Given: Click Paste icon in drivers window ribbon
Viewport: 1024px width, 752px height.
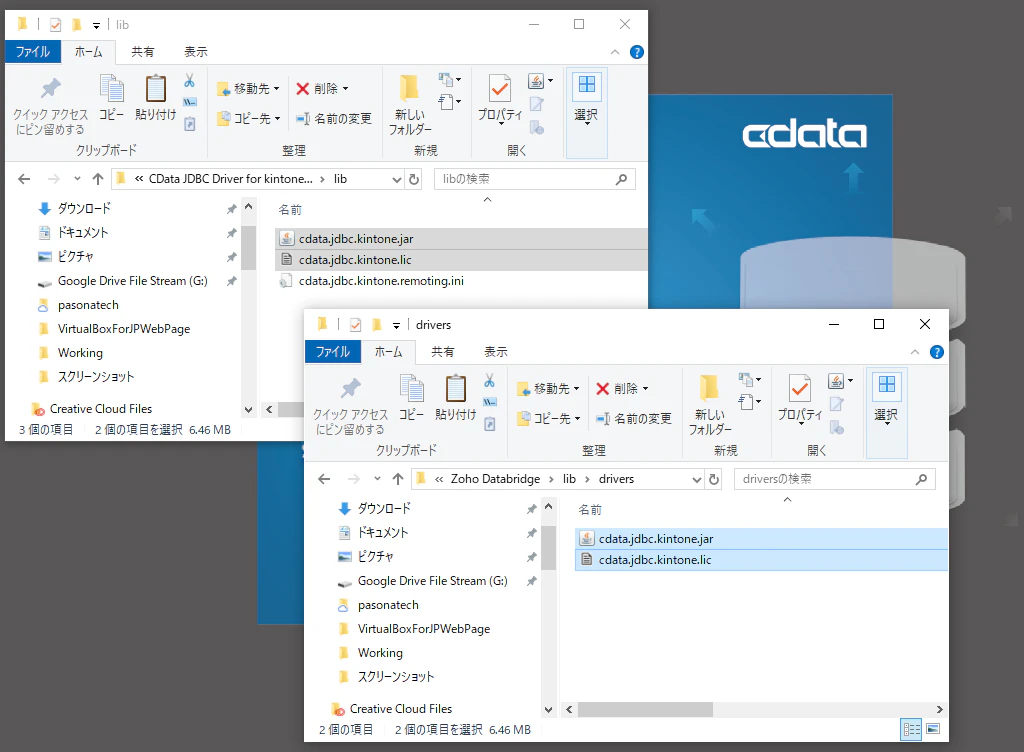Looking at the screenshot, I should tap(455, 398).
